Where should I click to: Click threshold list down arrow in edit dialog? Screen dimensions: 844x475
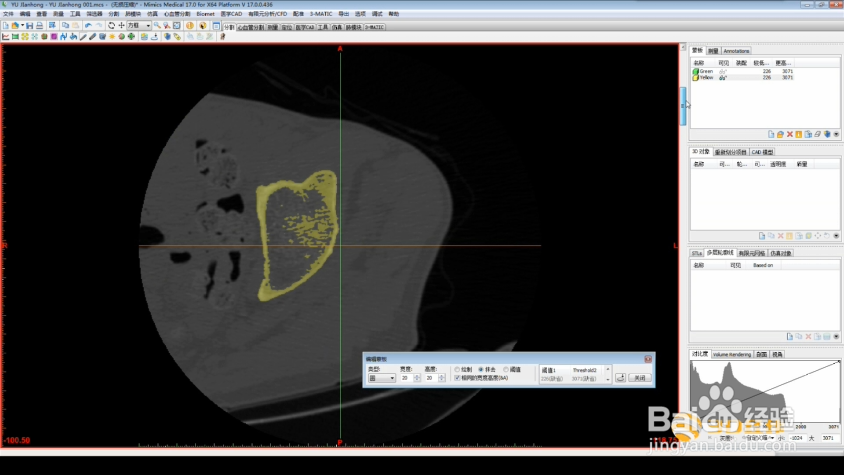tap(608, 379)
